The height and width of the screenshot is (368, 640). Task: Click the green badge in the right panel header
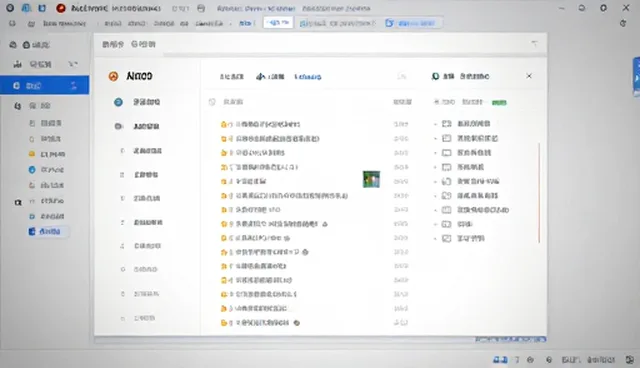pos(499,102)
